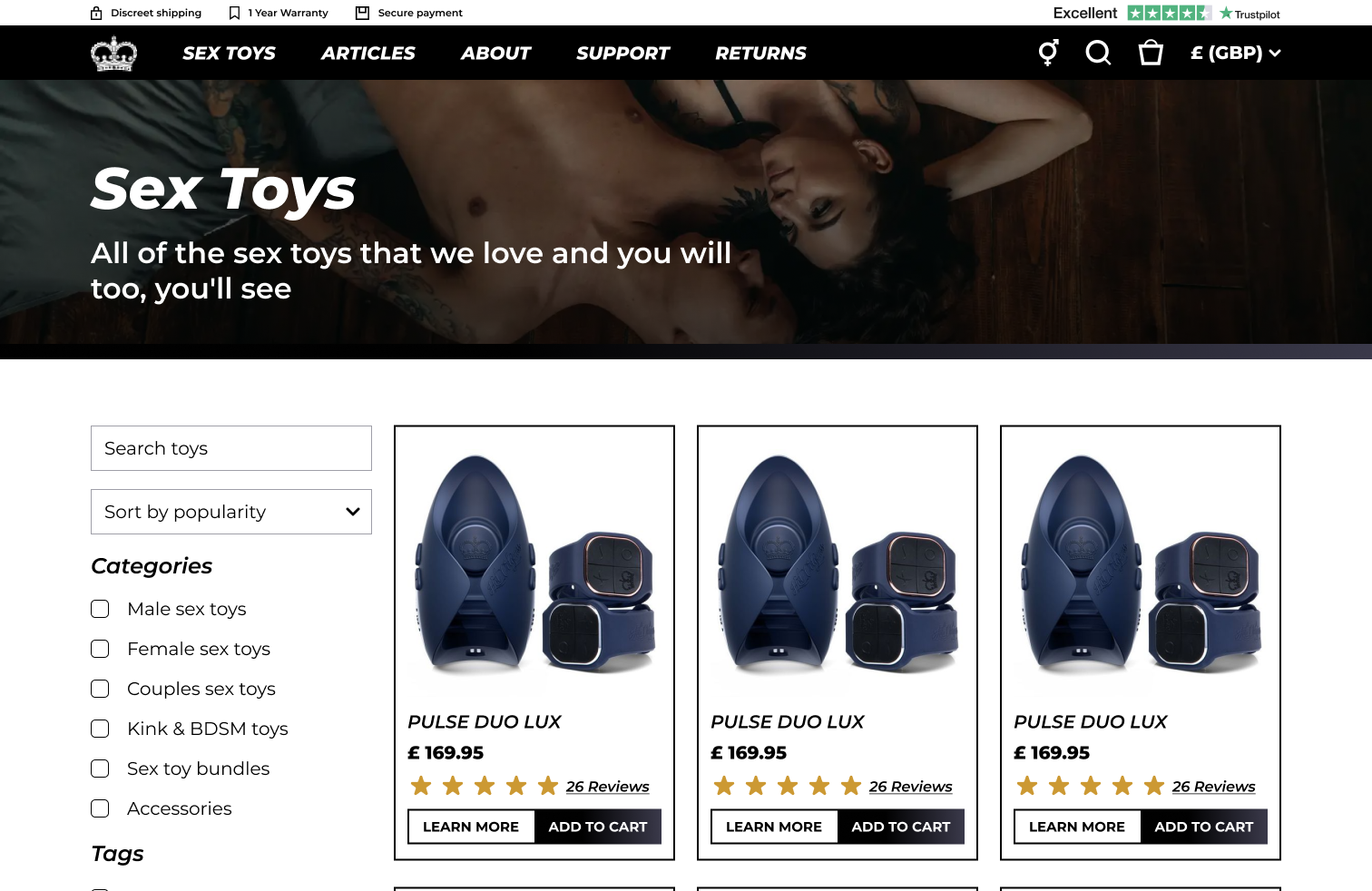Click the 1 Year Warranty bookmark icon

(x=234, y=12)
